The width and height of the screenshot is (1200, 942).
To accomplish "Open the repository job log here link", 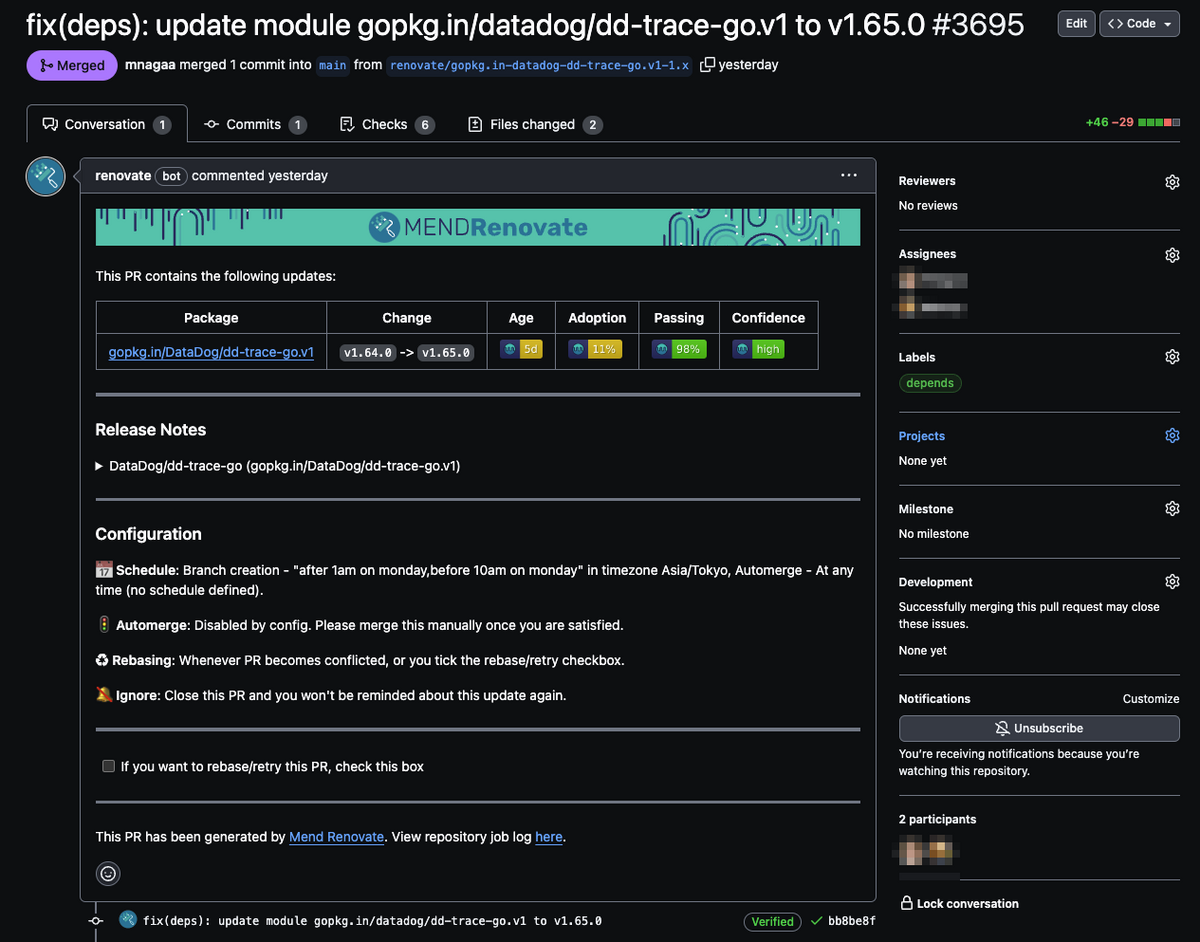I will click(549, 837).
